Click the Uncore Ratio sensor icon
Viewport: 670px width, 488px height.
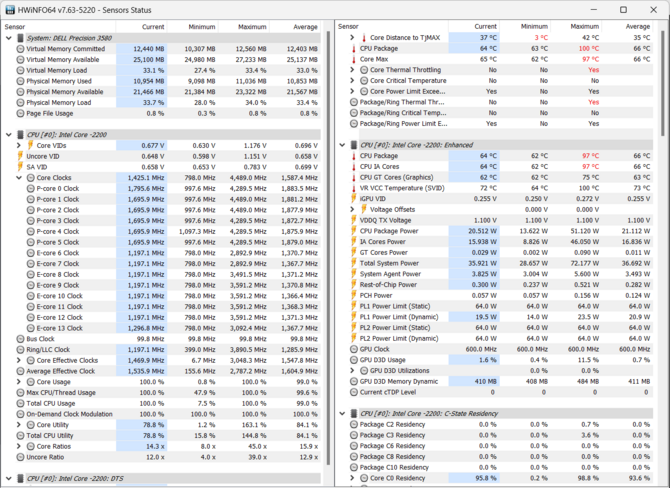[x=20, y=457]
